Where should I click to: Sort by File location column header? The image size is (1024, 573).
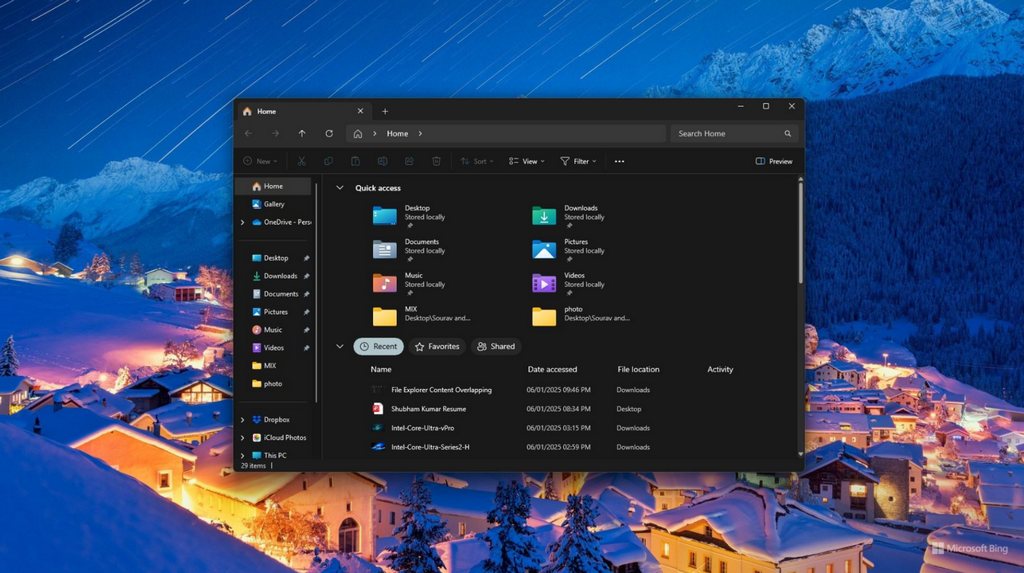[x=638, y=370]
